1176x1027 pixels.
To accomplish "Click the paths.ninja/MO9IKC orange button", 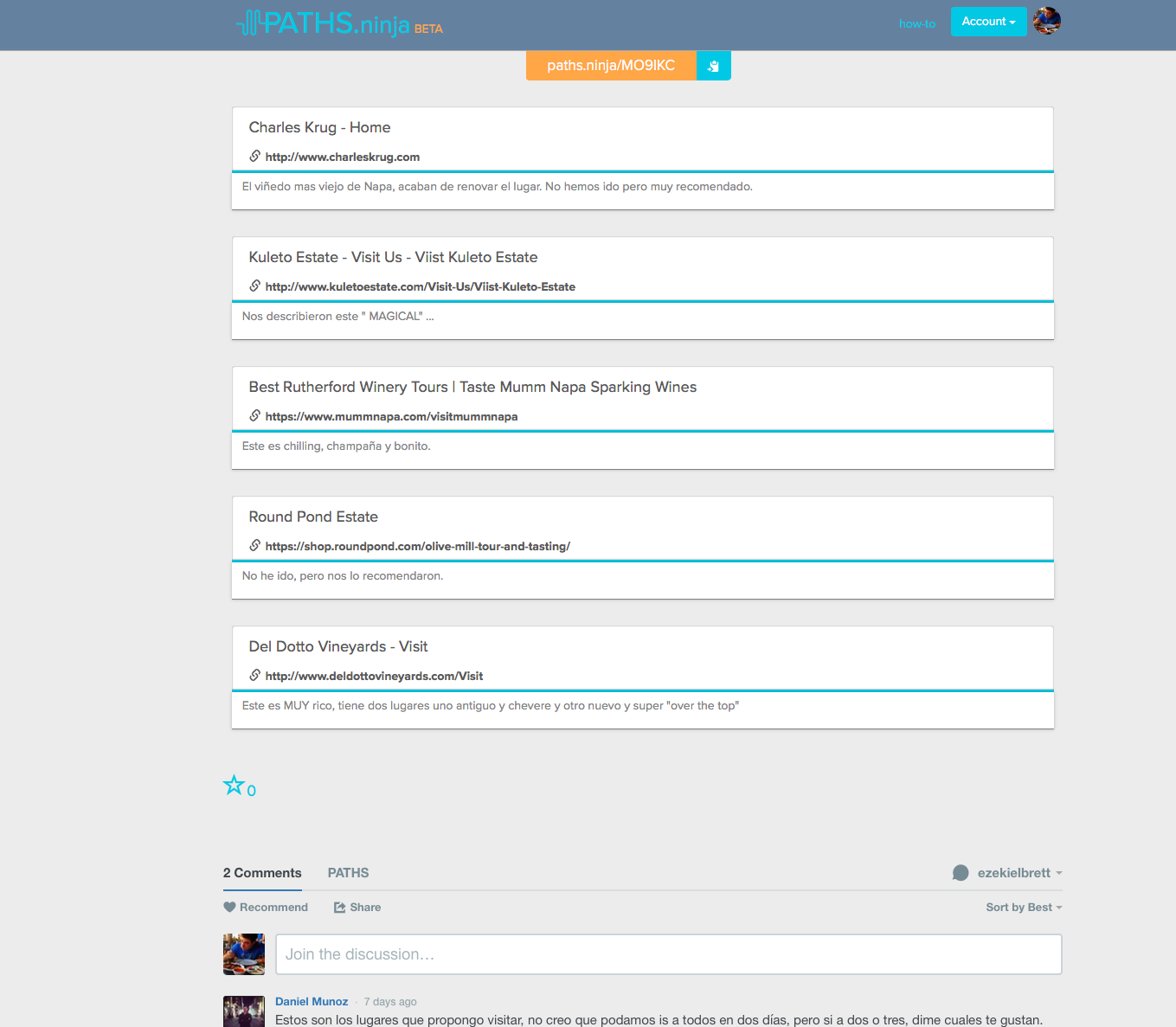I will click(611, 66).
